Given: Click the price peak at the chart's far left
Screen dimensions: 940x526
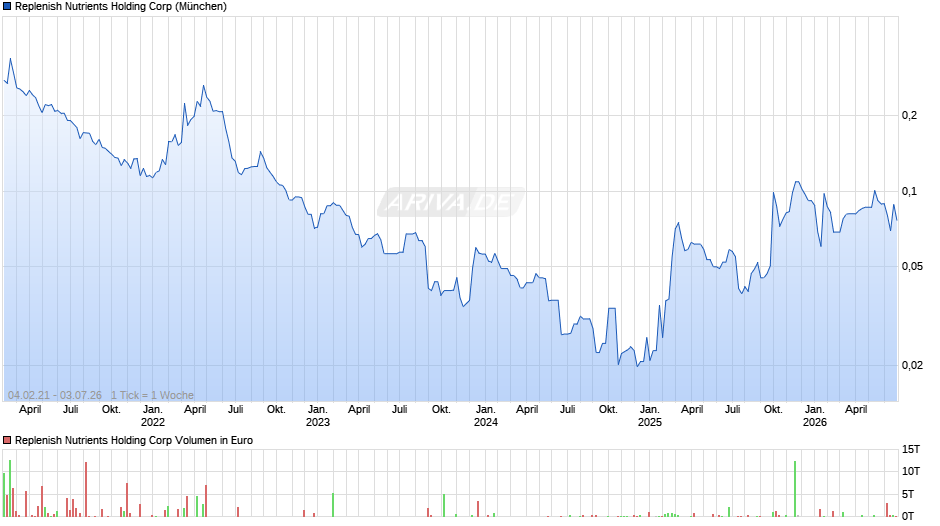Looking at the screenshot, I should click(10, 59).
